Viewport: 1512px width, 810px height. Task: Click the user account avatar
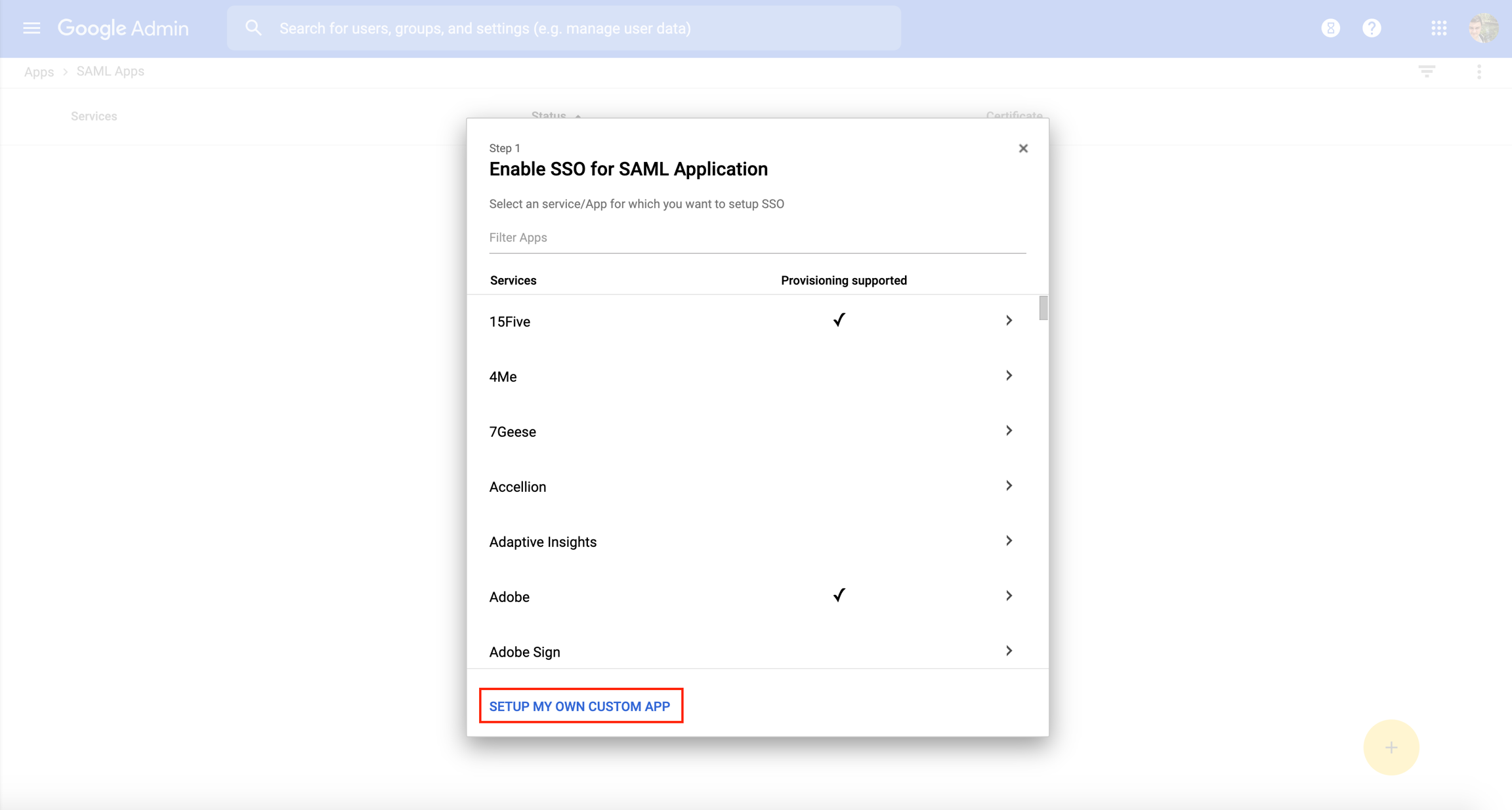pyautogui.click(x=1483, y=28)
